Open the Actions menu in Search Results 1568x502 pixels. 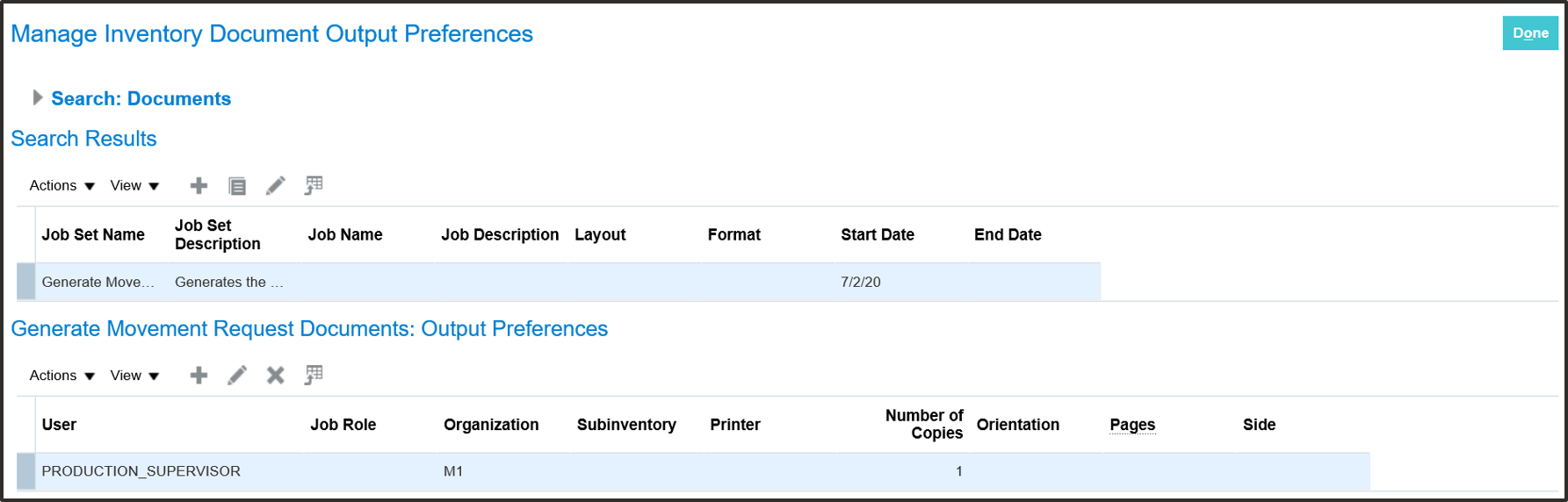(61, 186)
